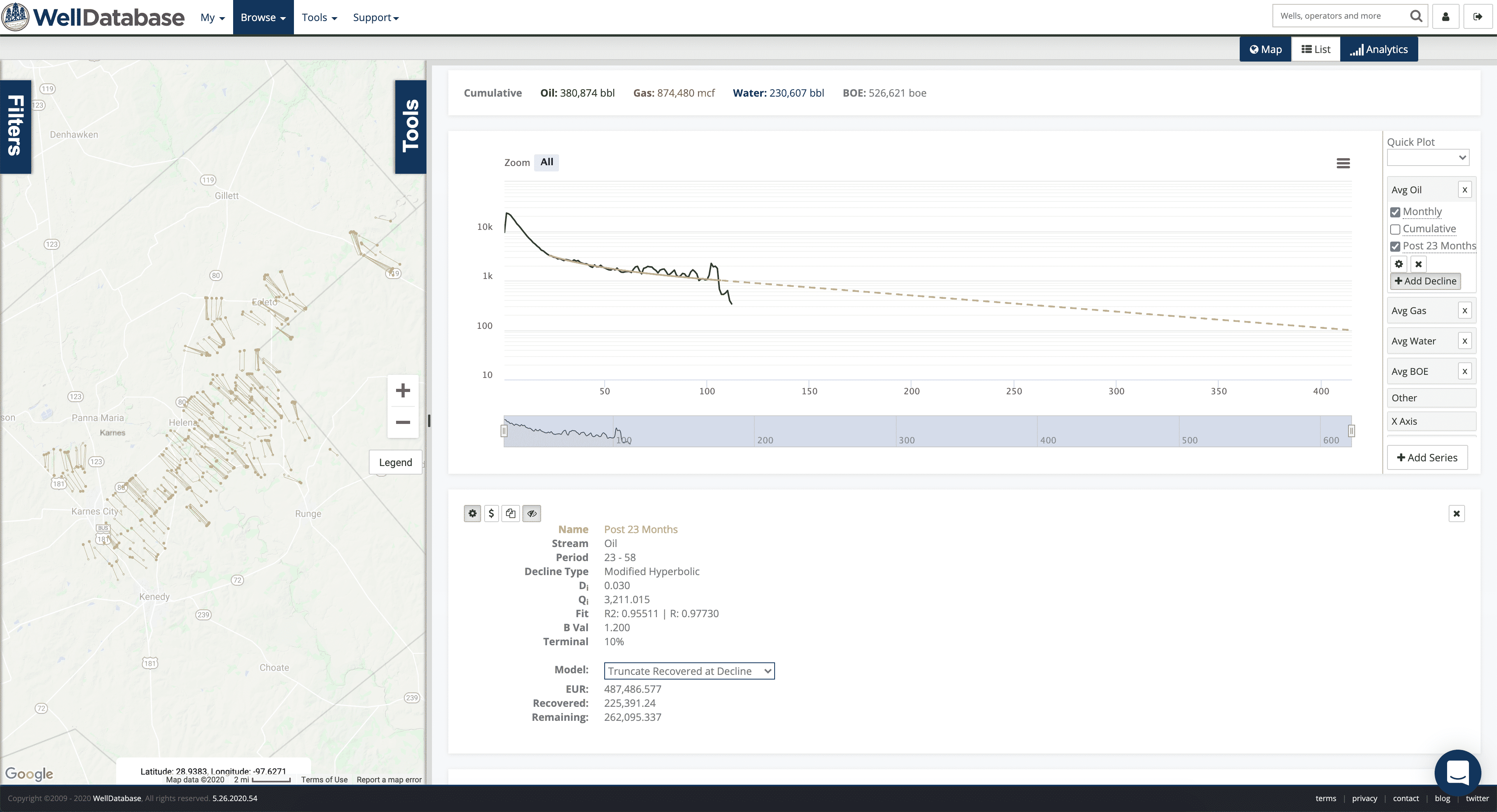The height and width of the screenshot is (812, 1497).
Task: Click the chart hamburger menu icon
Action: point(1343,163)
